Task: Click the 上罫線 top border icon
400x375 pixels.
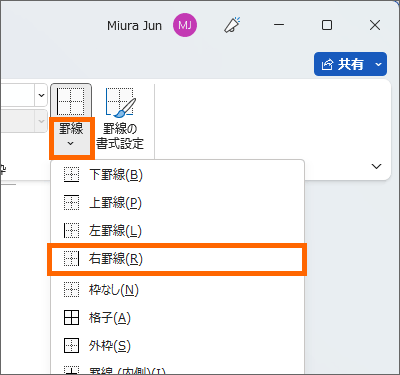Action: (71, 203)
